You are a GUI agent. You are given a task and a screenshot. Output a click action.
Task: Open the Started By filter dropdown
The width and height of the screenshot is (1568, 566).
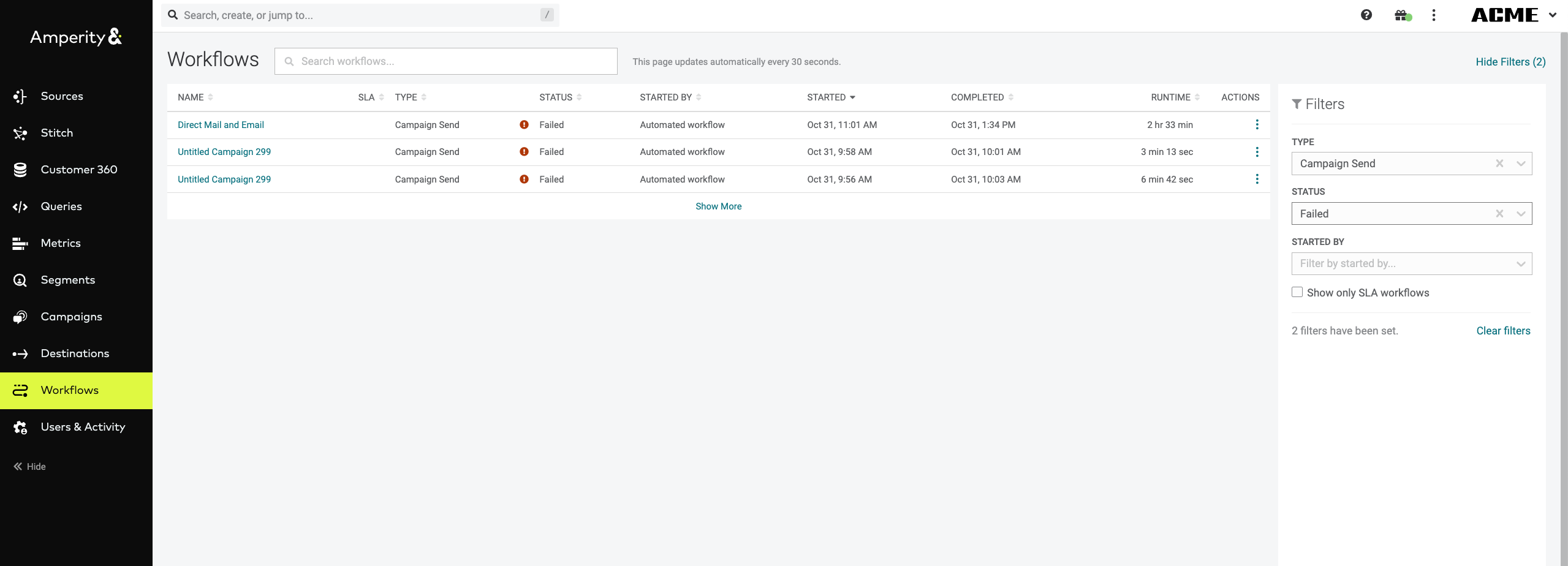[x=1412, y=263]
